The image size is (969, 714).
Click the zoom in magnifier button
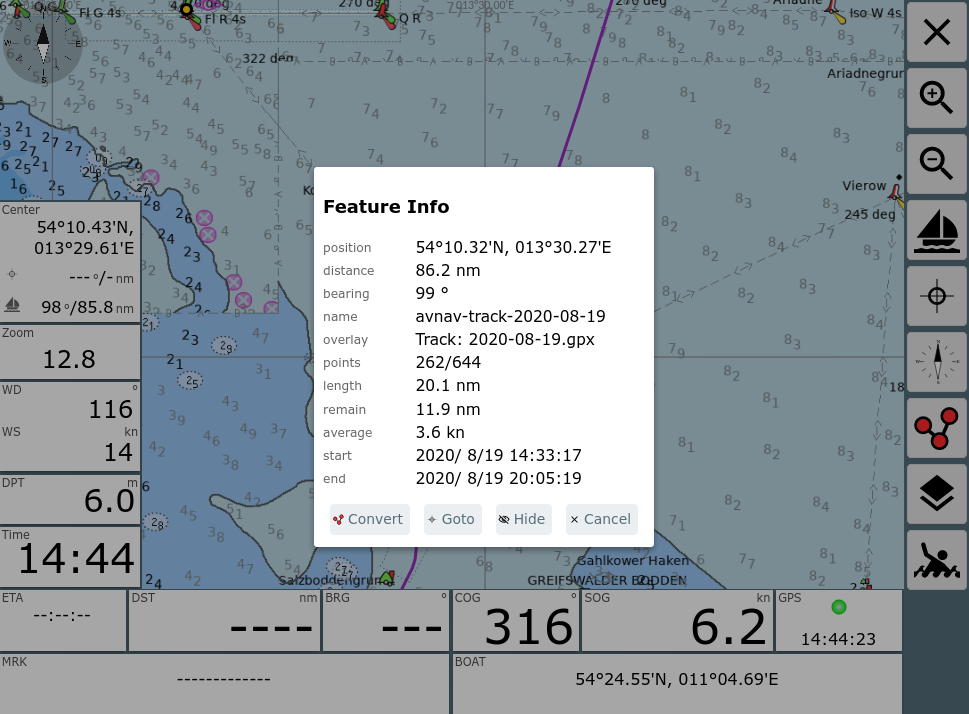point(936,98)
